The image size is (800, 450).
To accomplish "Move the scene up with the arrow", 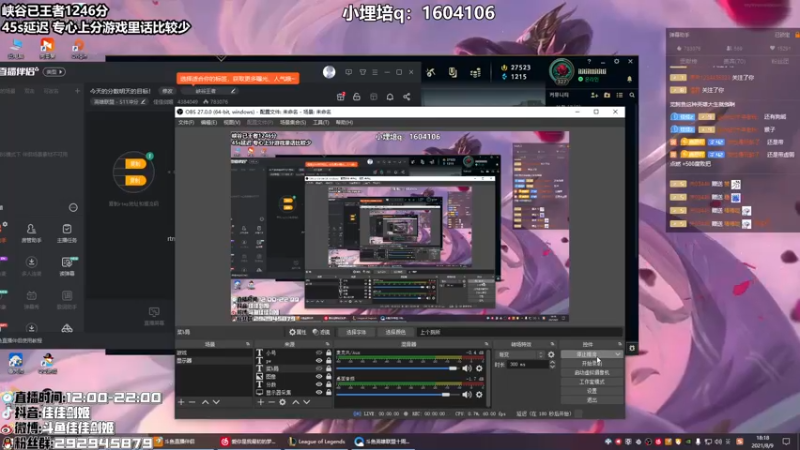I will click(205, 402).
